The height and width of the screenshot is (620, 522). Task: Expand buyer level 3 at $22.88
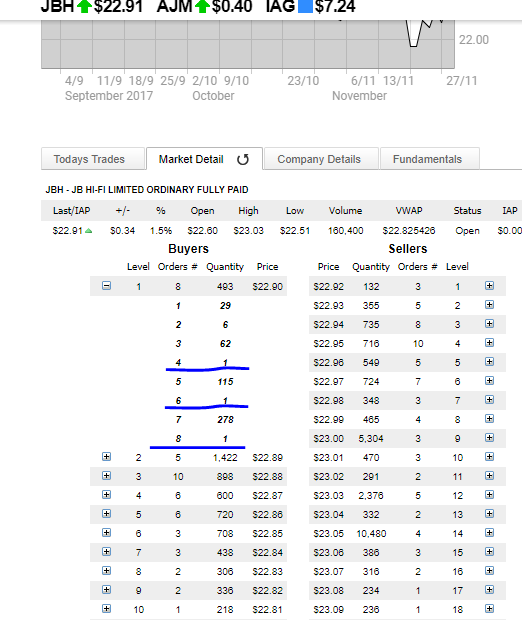click(106, 476)
